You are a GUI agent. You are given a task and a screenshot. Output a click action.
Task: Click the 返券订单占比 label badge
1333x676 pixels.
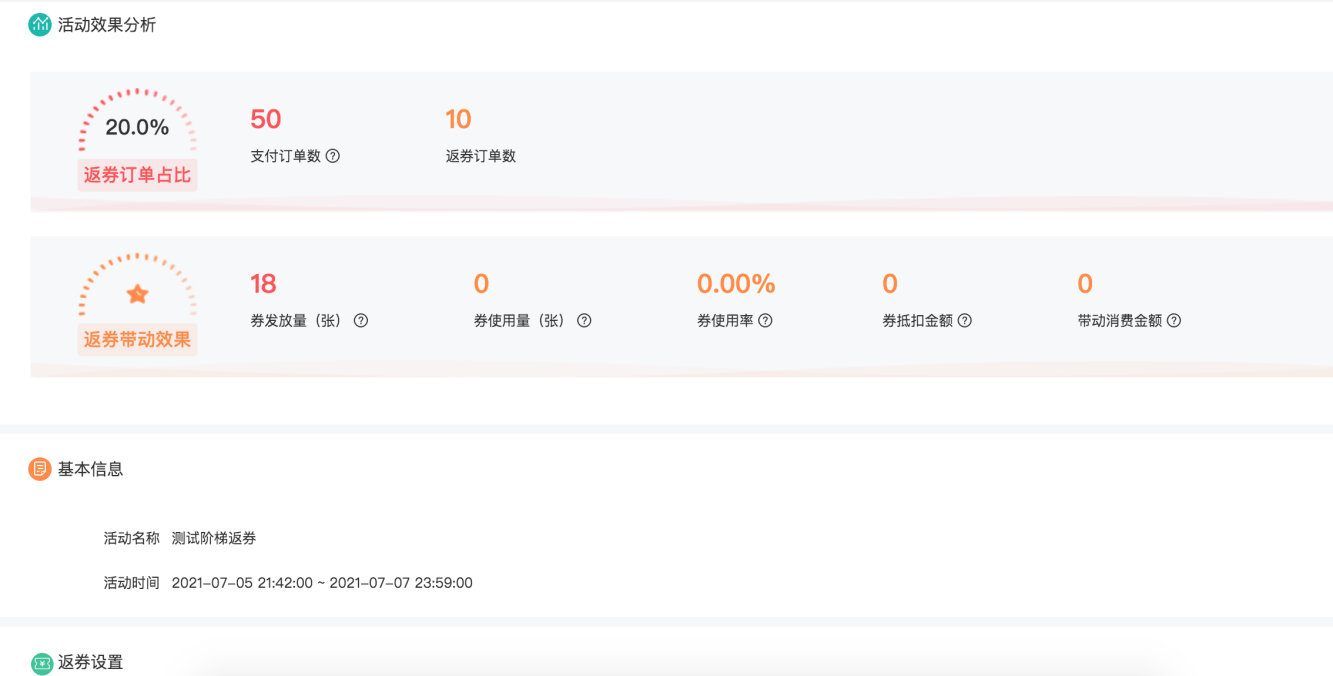[x=137, y=175]
